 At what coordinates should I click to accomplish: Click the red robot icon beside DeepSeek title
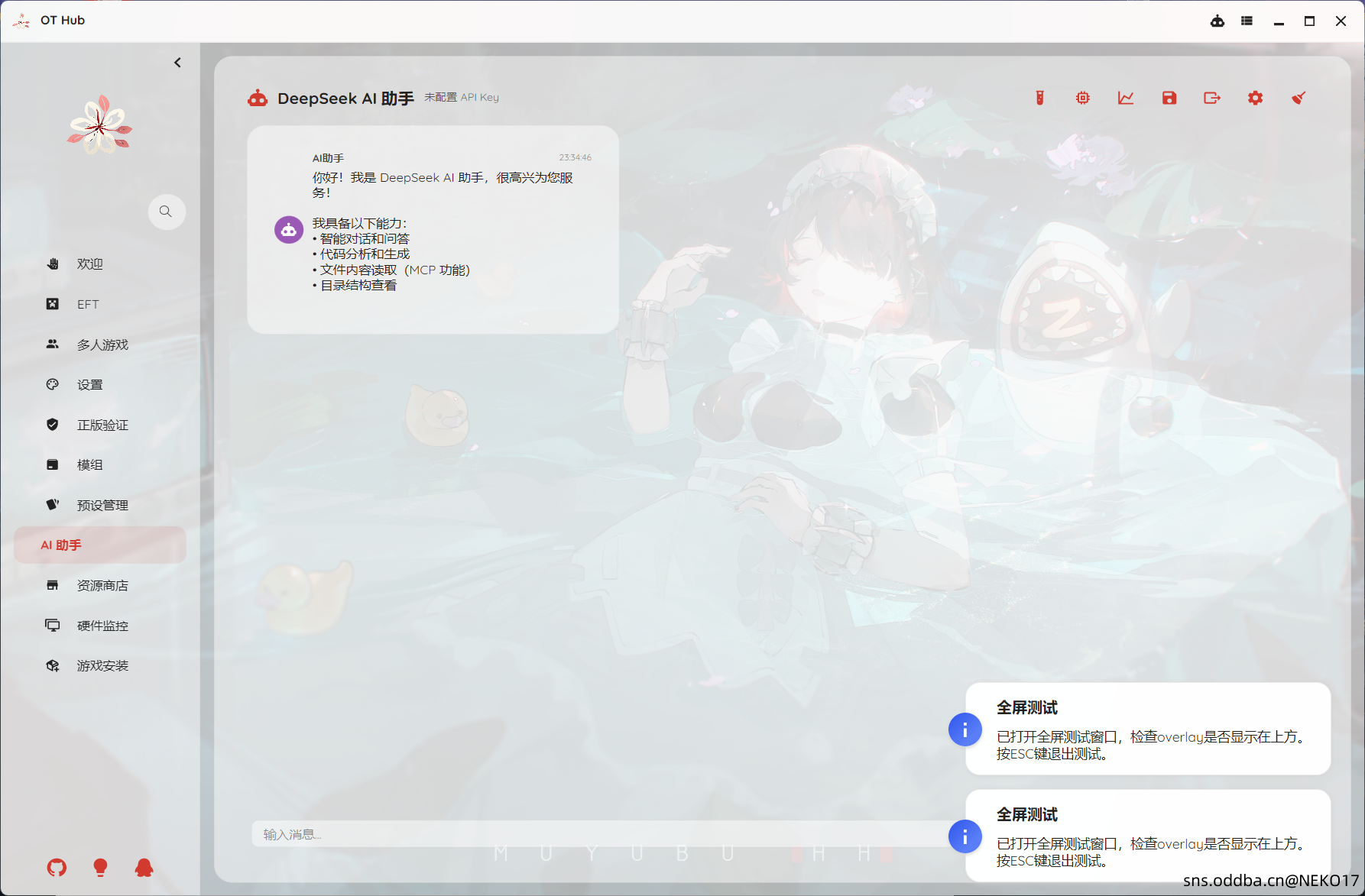pyautogui.click(x=258, y=99)
